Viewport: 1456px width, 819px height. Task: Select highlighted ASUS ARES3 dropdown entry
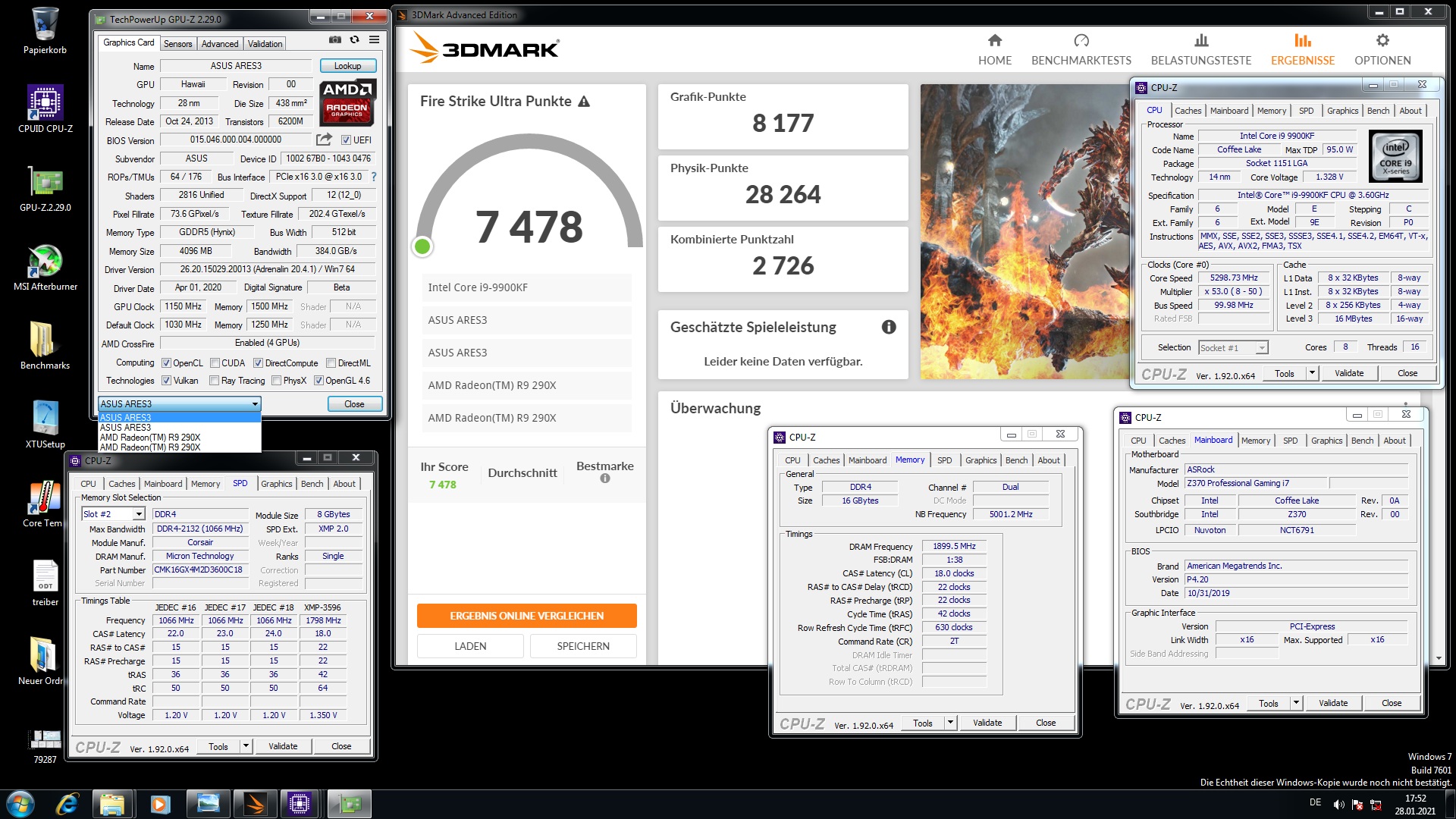[179, 418]
